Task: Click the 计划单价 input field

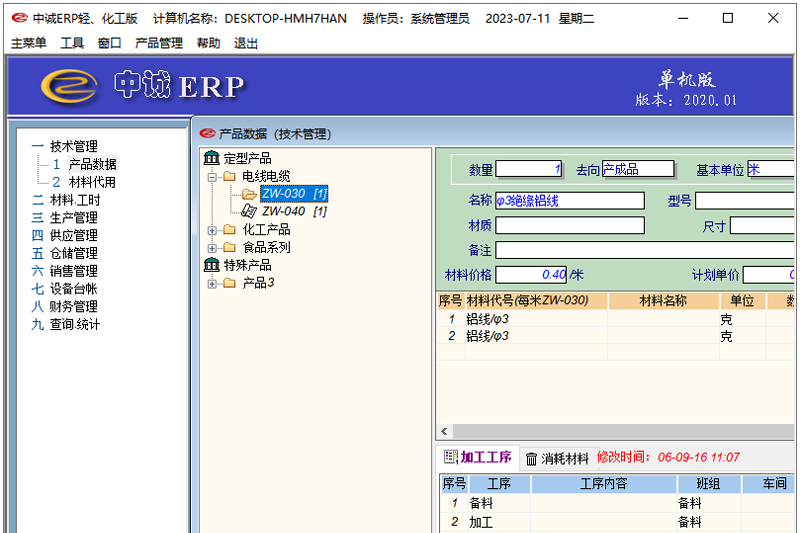Action: [x=769, y=275]
